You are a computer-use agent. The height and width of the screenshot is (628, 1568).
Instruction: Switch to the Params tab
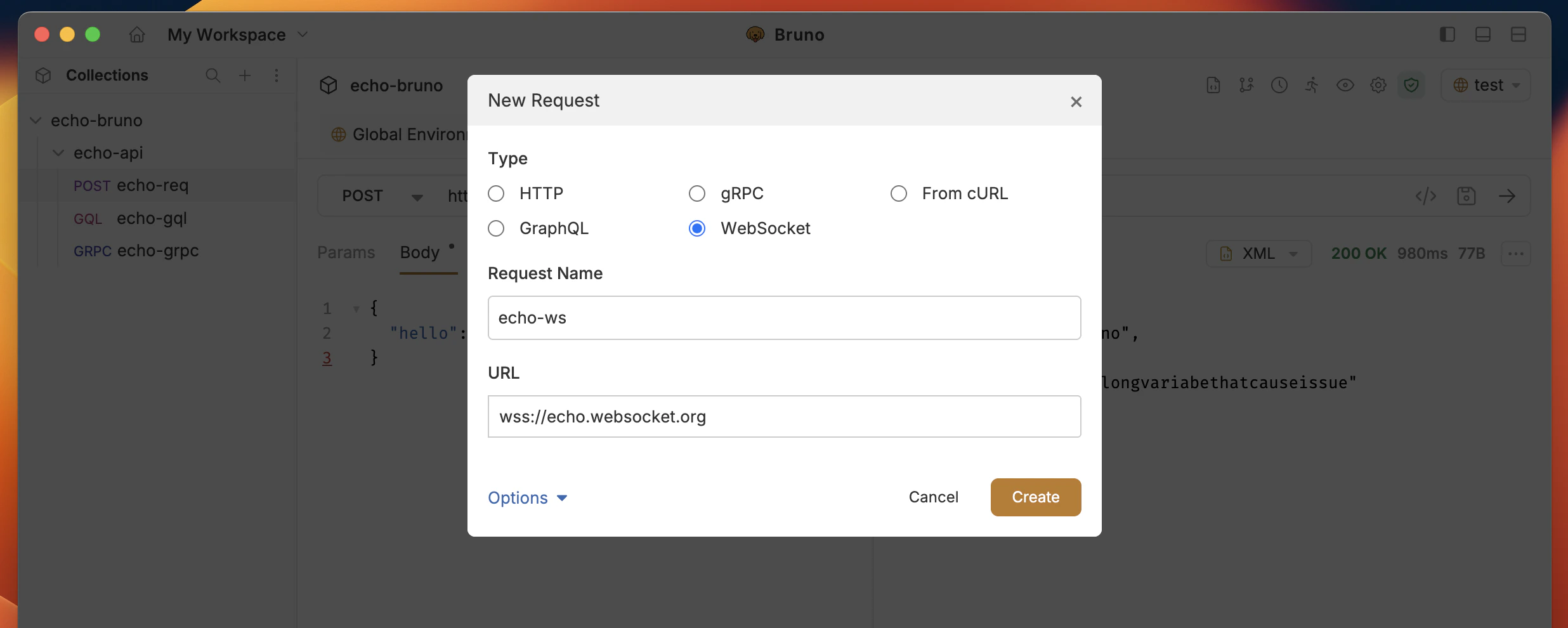346,252
